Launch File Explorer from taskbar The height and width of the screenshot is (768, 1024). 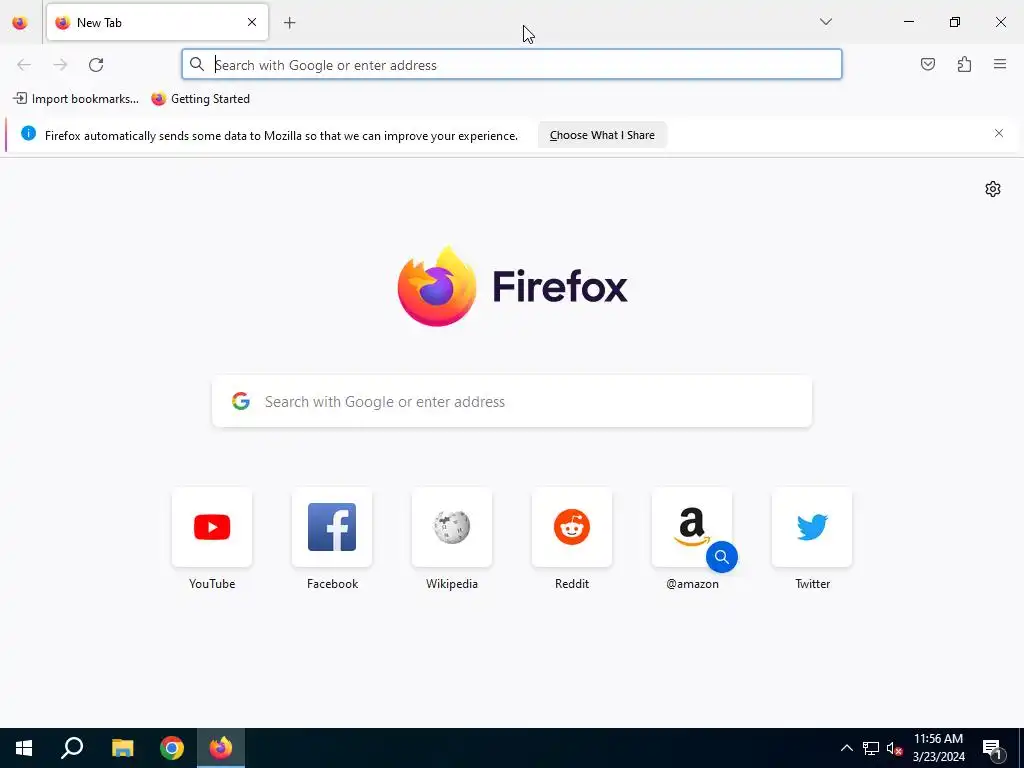[x=122, y=748]
